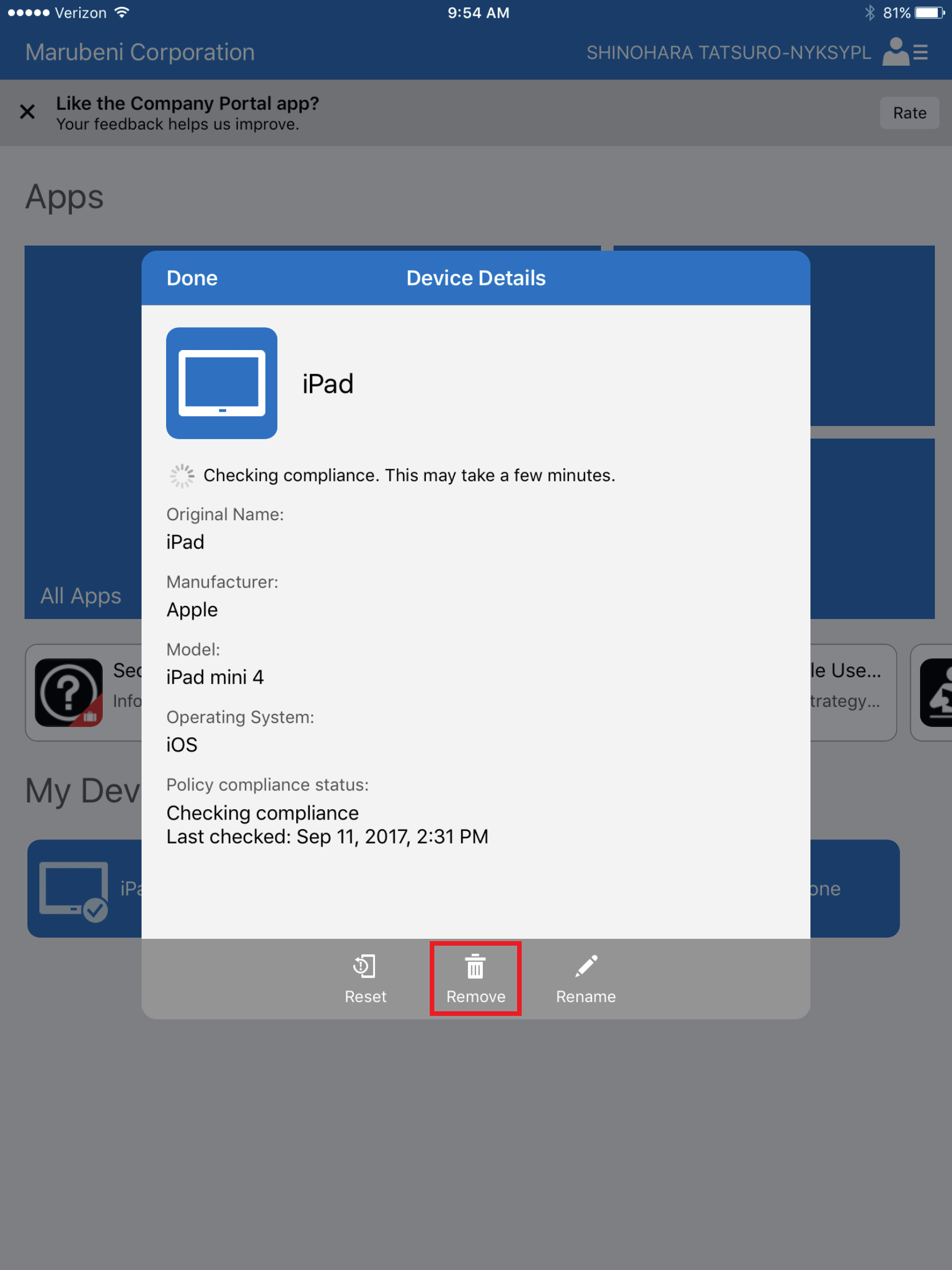The image size is (952, 1270).
Task: Open the All Apps category tile
Action: coord(81,596)
